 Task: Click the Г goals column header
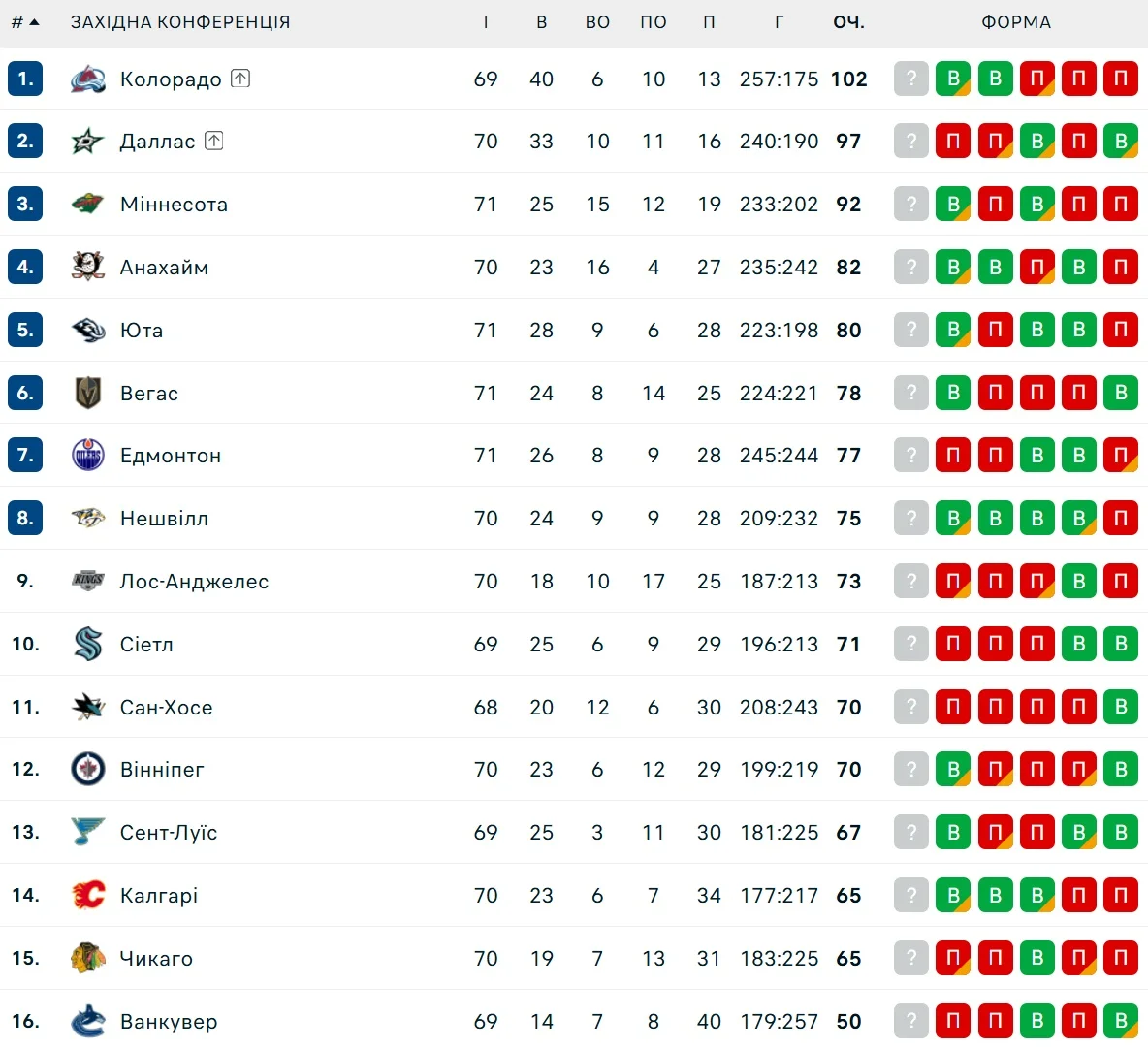tap(780, 21)
